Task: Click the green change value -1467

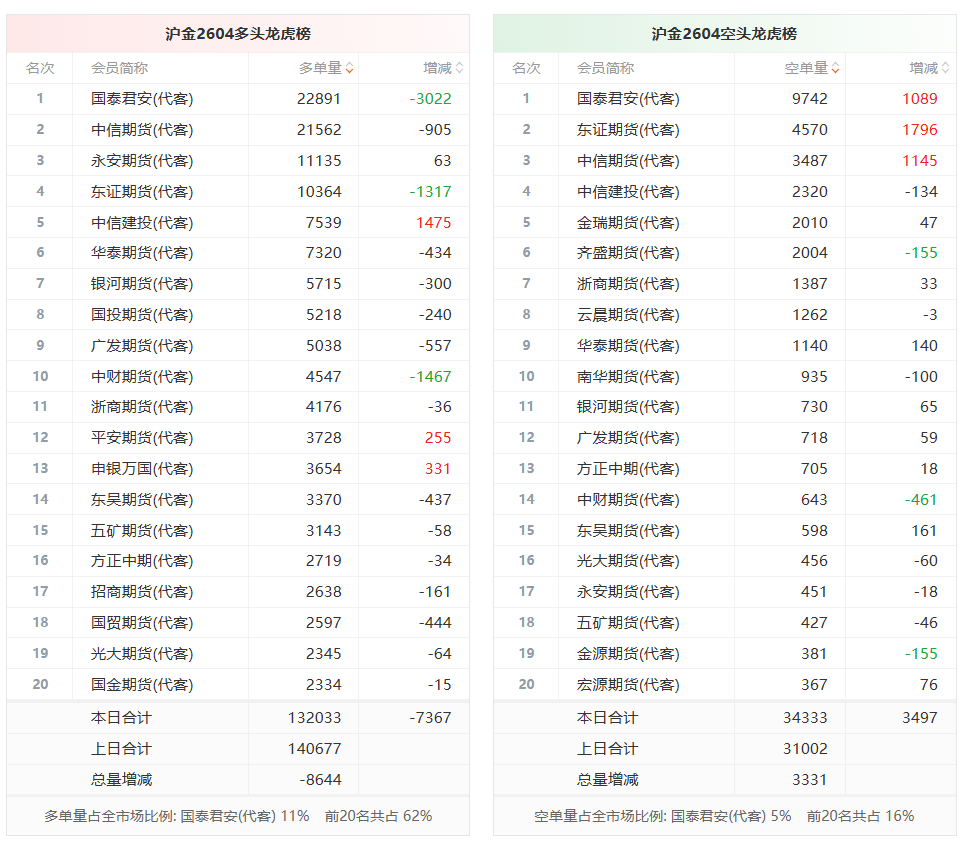Action: click(430, 376)
